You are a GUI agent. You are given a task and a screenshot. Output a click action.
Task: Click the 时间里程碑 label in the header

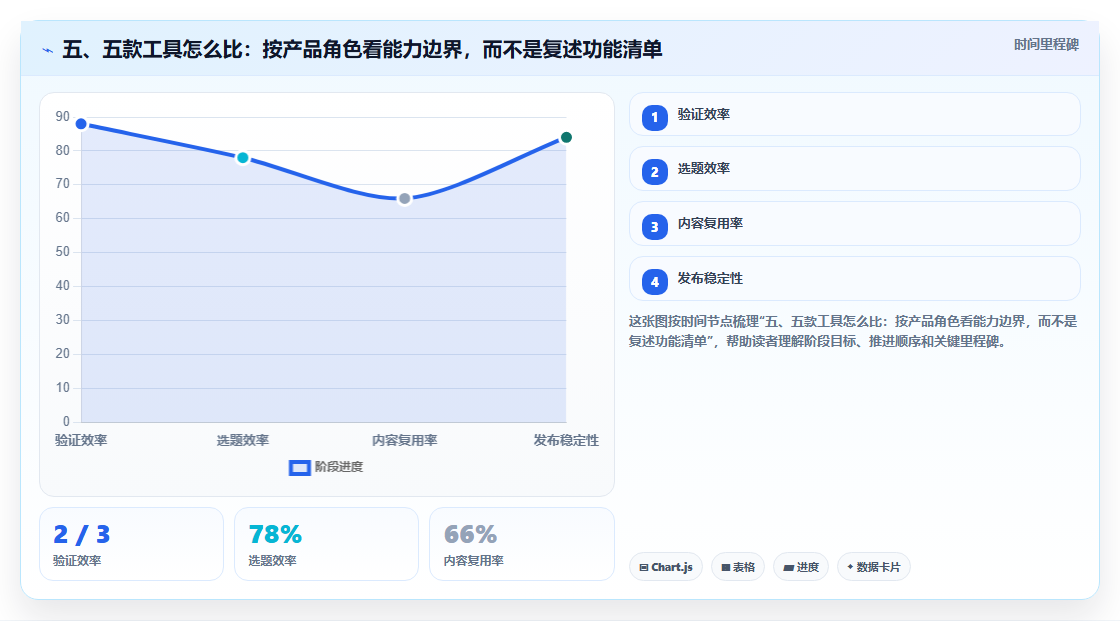point(1046,44)
